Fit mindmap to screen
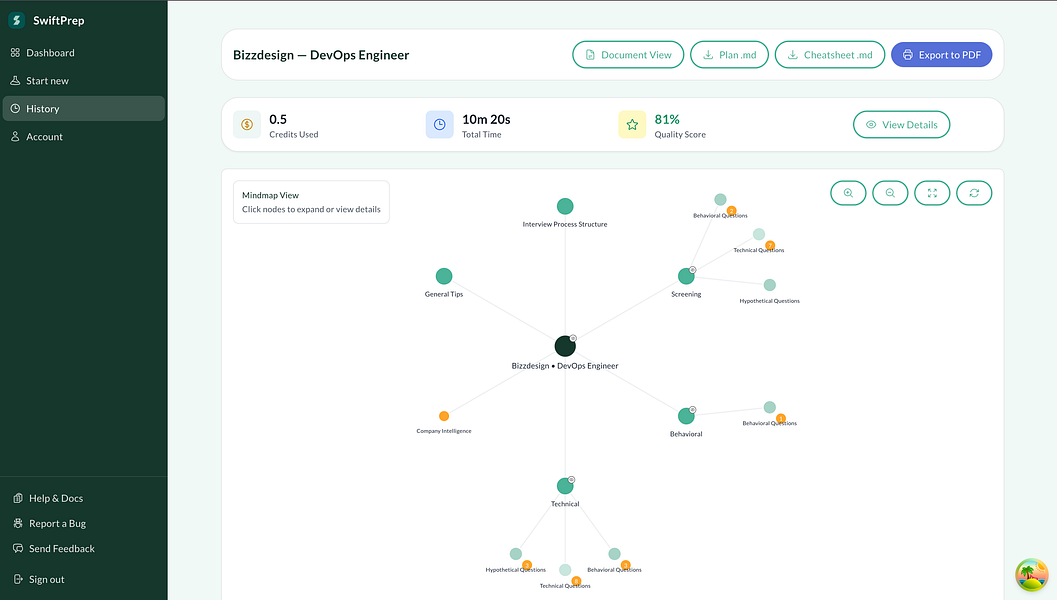The width and height of the screenshot is (1057, 600). (932, 193)
